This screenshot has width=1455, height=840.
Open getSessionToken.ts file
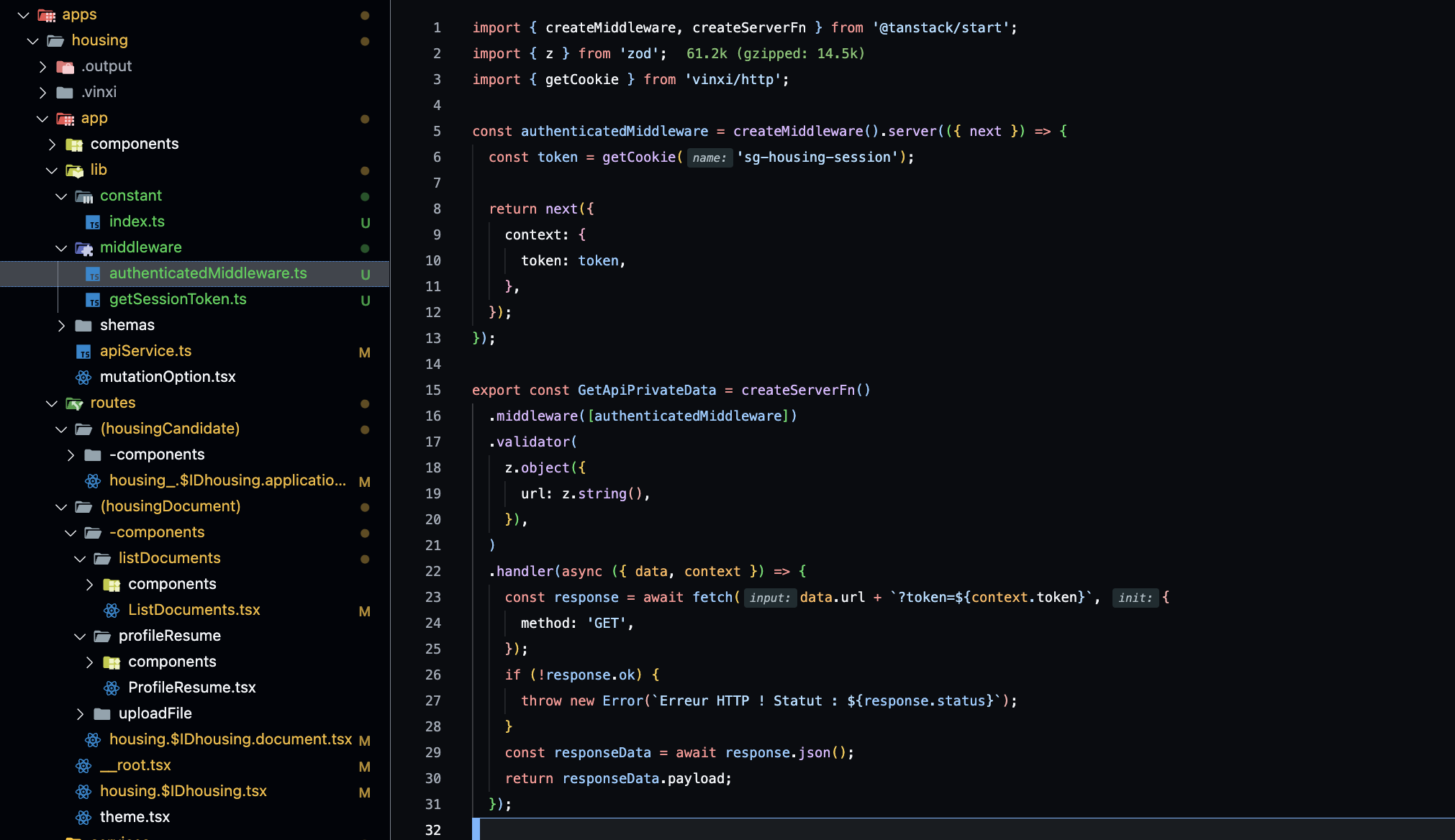[178, 299]
